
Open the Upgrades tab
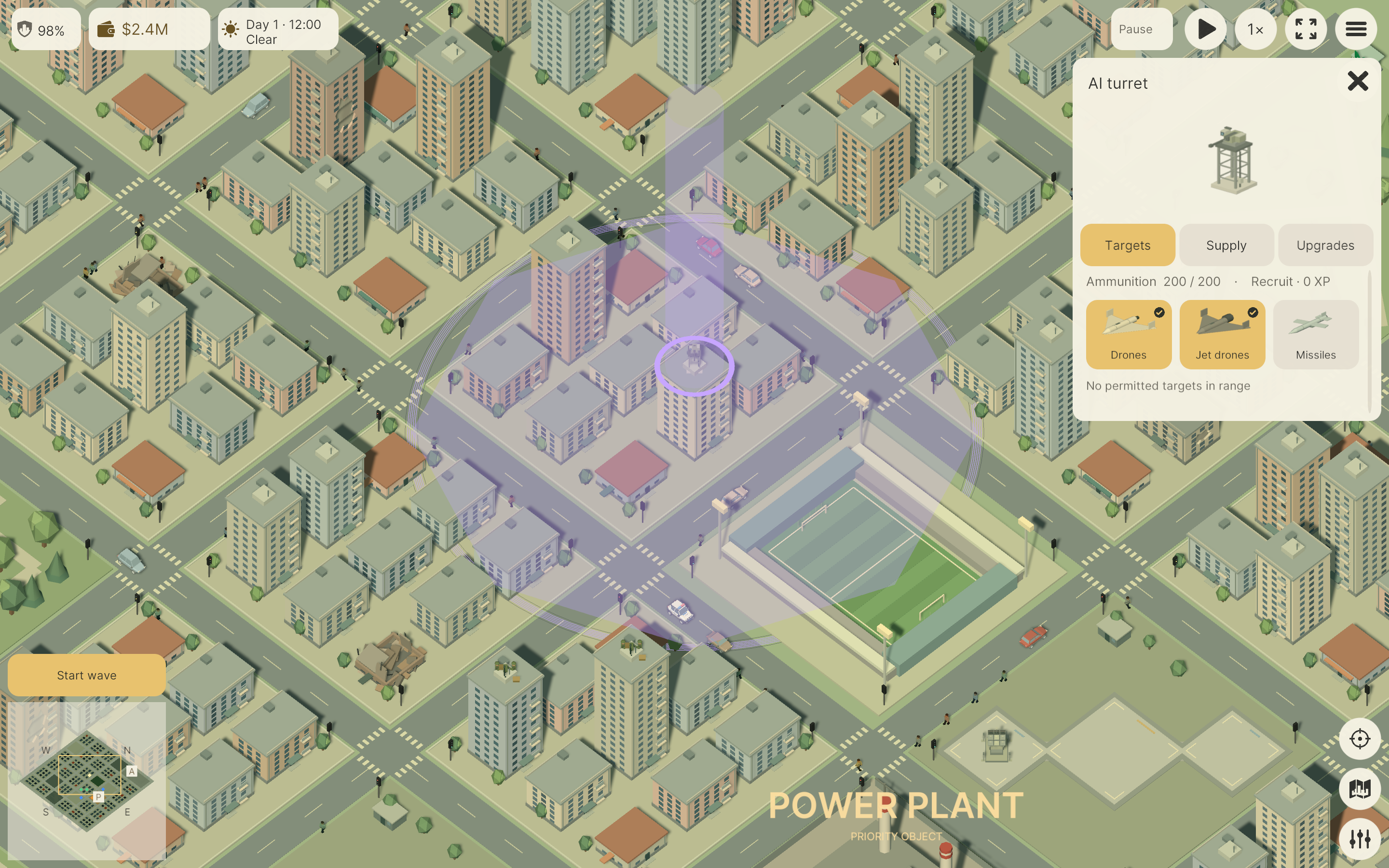click(x=1325, y=245)
